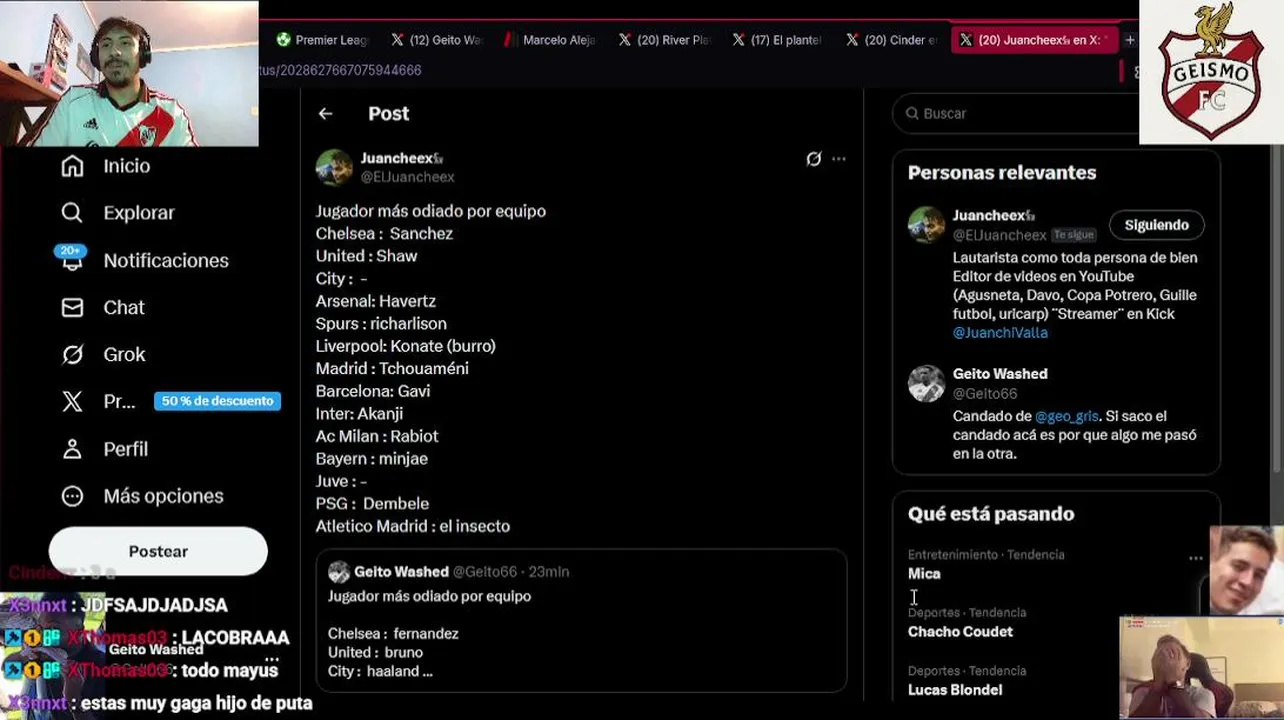
Task: Switch to the Geito Washed browser tab
Action: [x=437, y=40]
